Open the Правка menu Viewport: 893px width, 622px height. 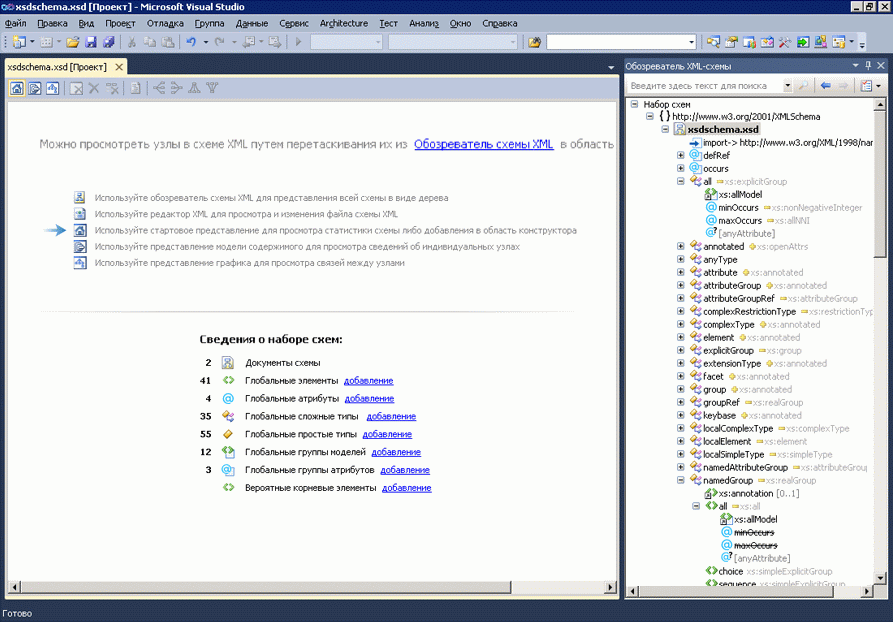(x=52, y=23)
